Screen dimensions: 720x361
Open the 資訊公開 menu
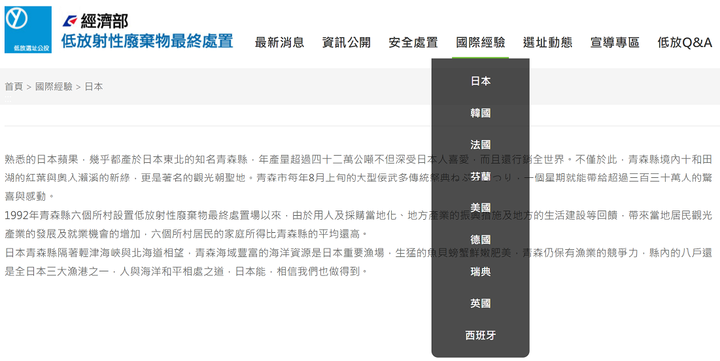[346, 43]
